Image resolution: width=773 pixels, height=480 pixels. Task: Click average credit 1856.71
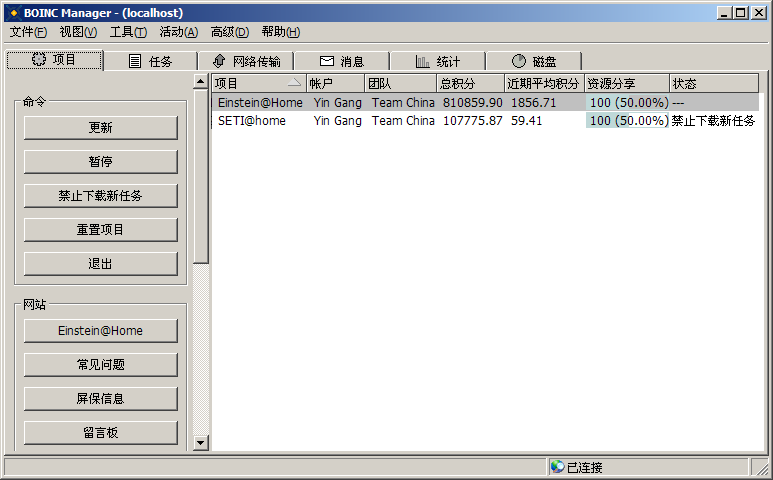[x=533, y=103]
